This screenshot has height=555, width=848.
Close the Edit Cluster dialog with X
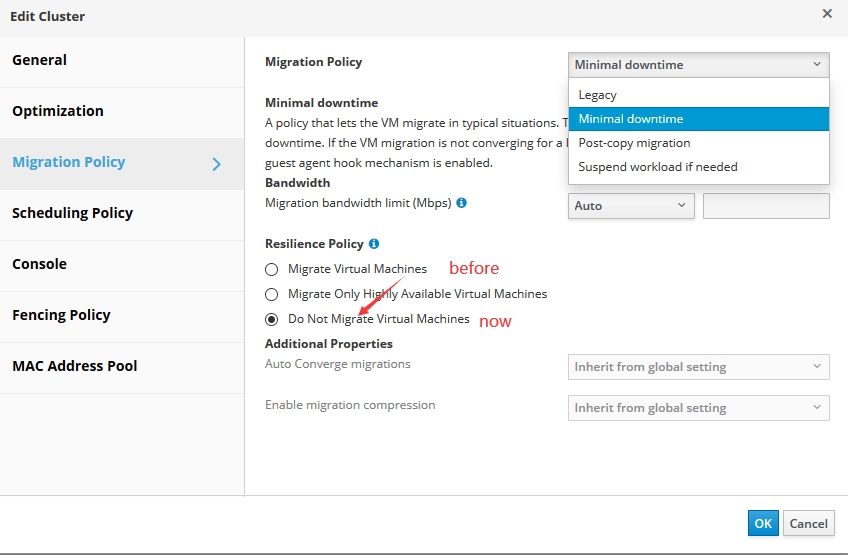(x=827, y=14)
